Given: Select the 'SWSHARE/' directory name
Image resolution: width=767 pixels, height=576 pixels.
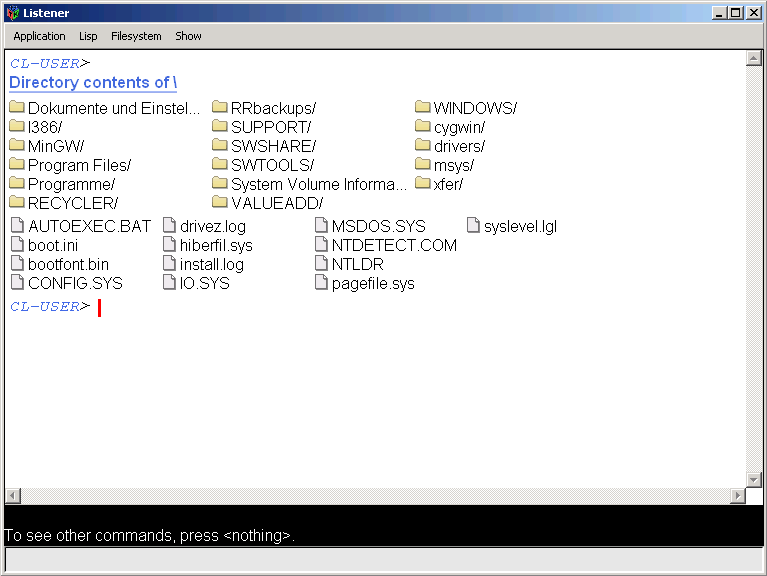Looking at the screenshot, I should click(274, 146).
